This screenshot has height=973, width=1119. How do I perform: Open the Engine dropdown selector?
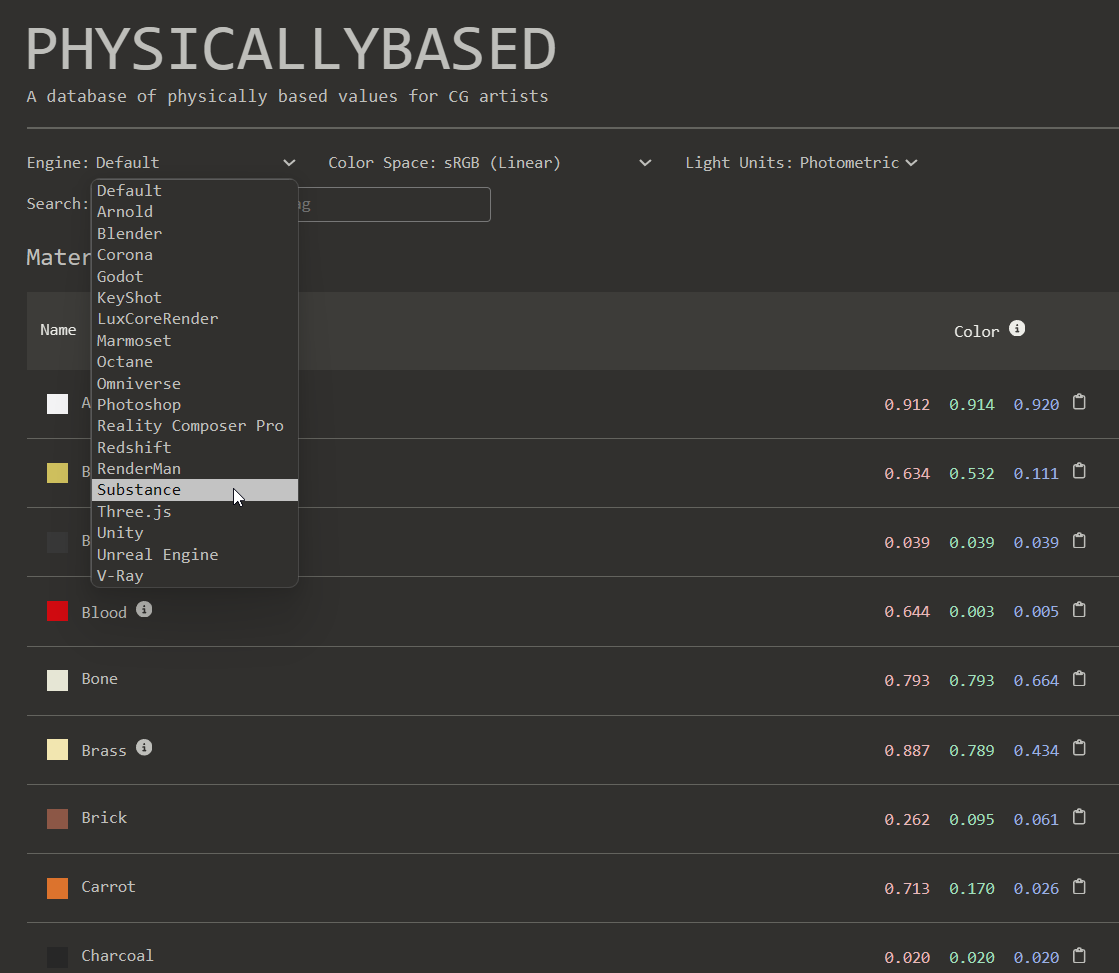point(196,163)
